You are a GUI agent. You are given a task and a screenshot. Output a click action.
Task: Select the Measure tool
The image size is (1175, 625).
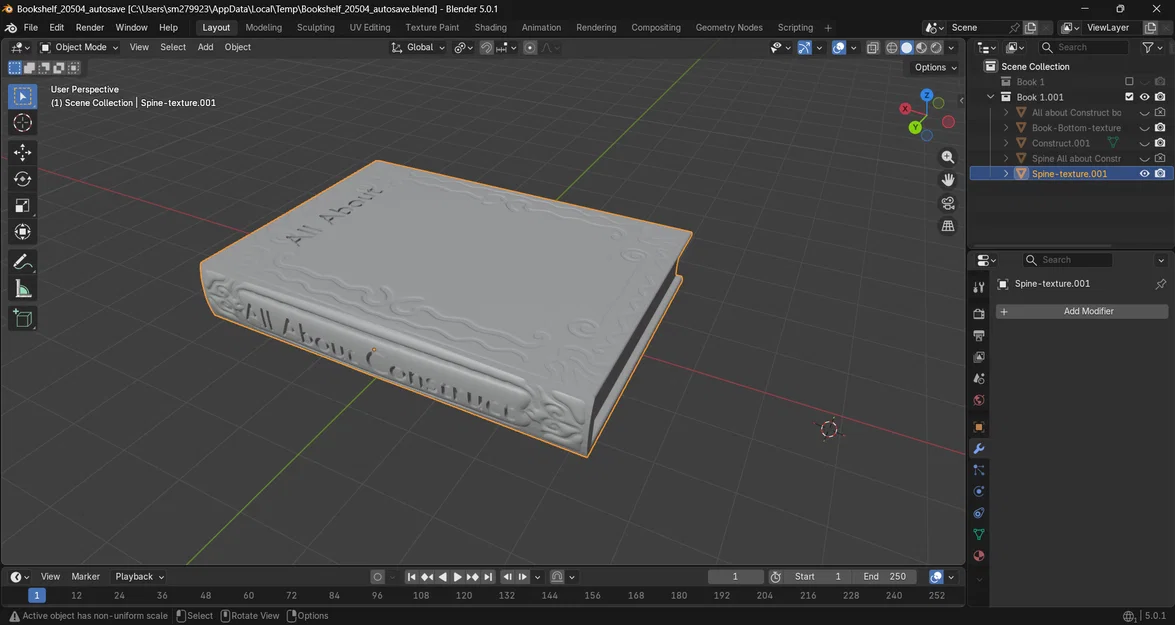tap(22, 288)
